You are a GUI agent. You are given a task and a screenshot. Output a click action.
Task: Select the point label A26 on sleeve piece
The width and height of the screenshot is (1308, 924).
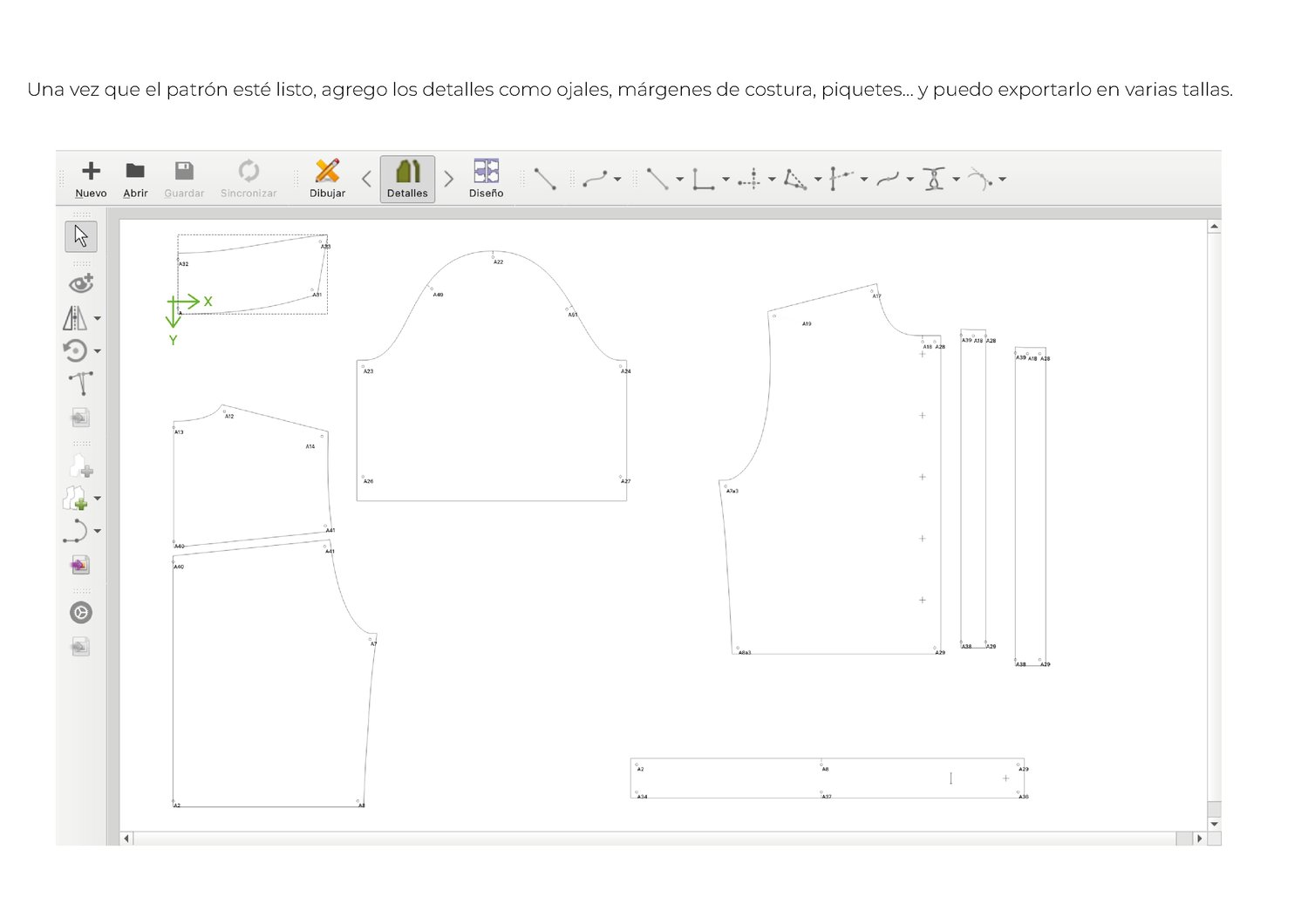(x=368, y=481)
